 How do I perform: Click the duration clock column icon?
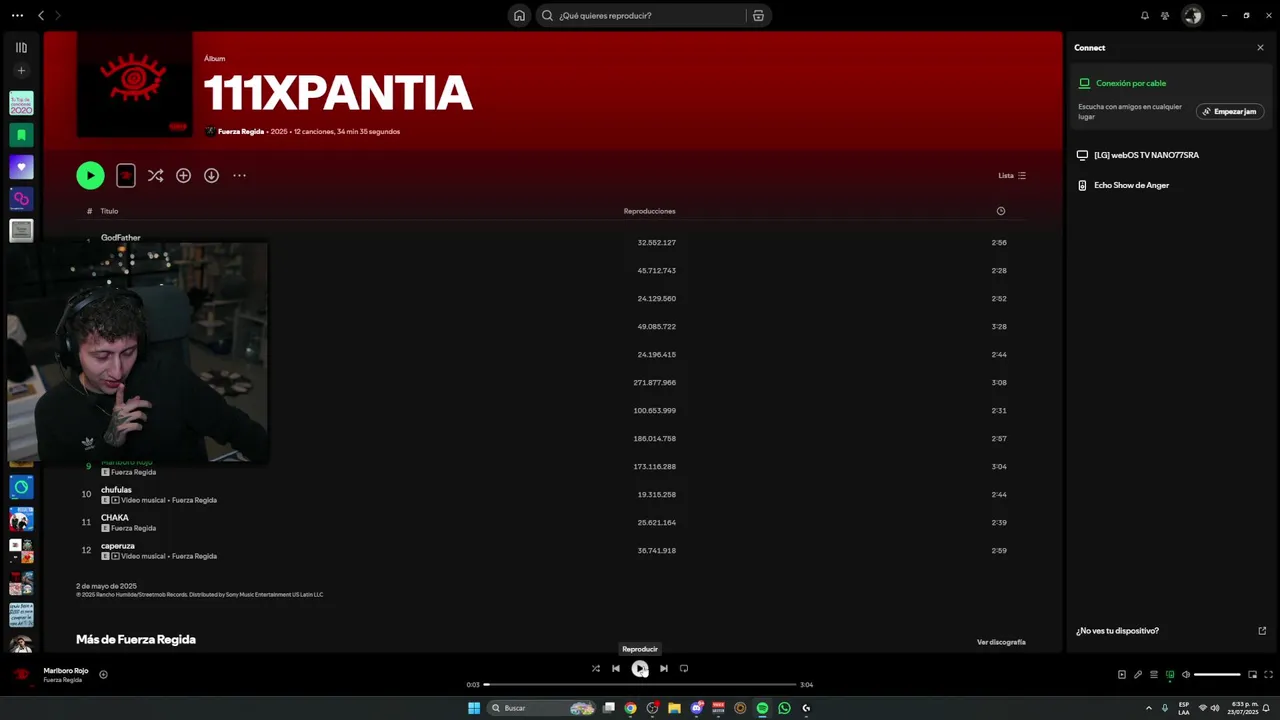(1001, 211)
